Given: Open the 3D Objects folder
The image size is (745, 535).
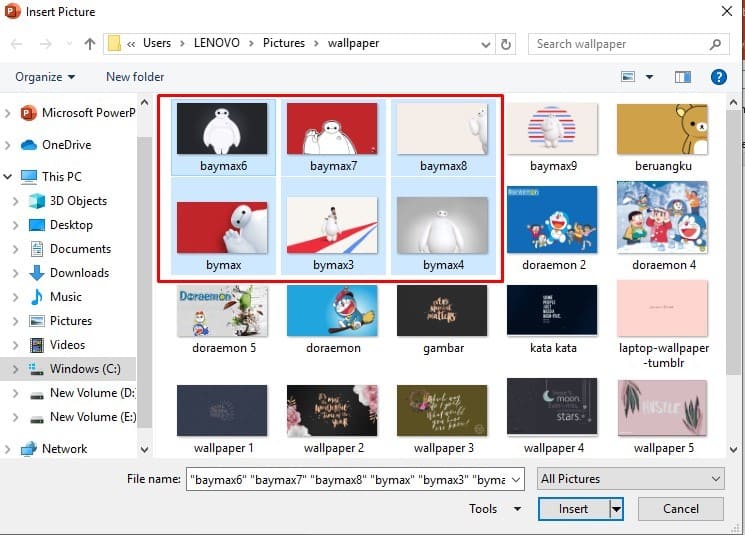Looking at the screenshot, I should pyautogui.click(x=67, y=201).
